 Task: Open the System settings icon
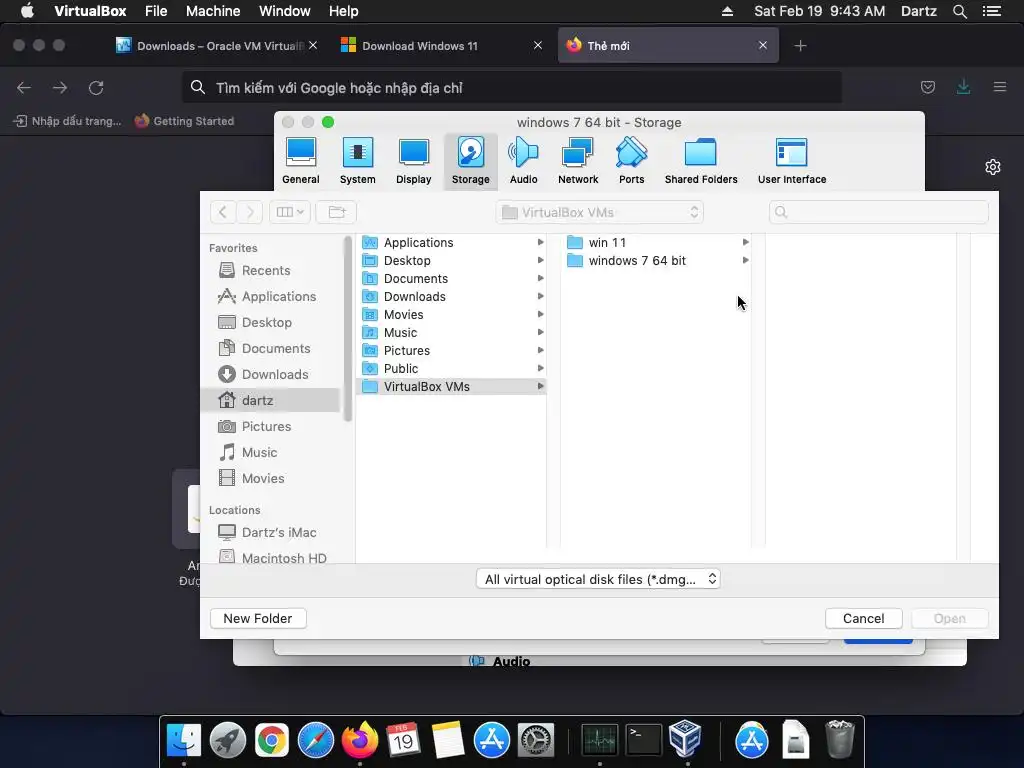[x=357, y=161]
